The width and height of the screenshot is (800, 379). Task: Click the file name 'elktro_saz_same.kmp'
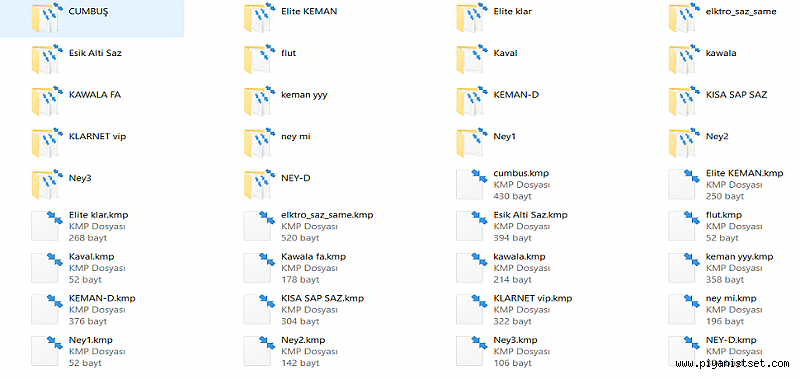click(327, 215)
